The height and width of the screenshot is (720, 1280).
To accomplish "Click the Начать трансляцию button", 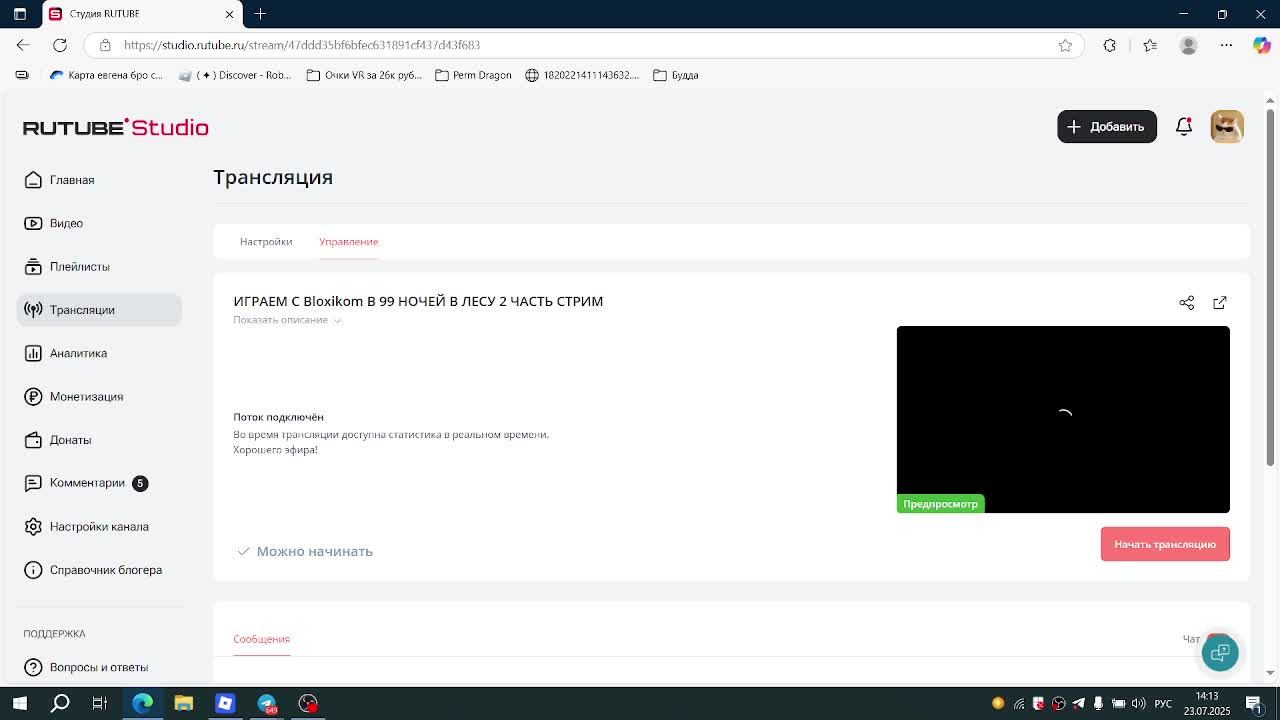I will [1165, 544].
